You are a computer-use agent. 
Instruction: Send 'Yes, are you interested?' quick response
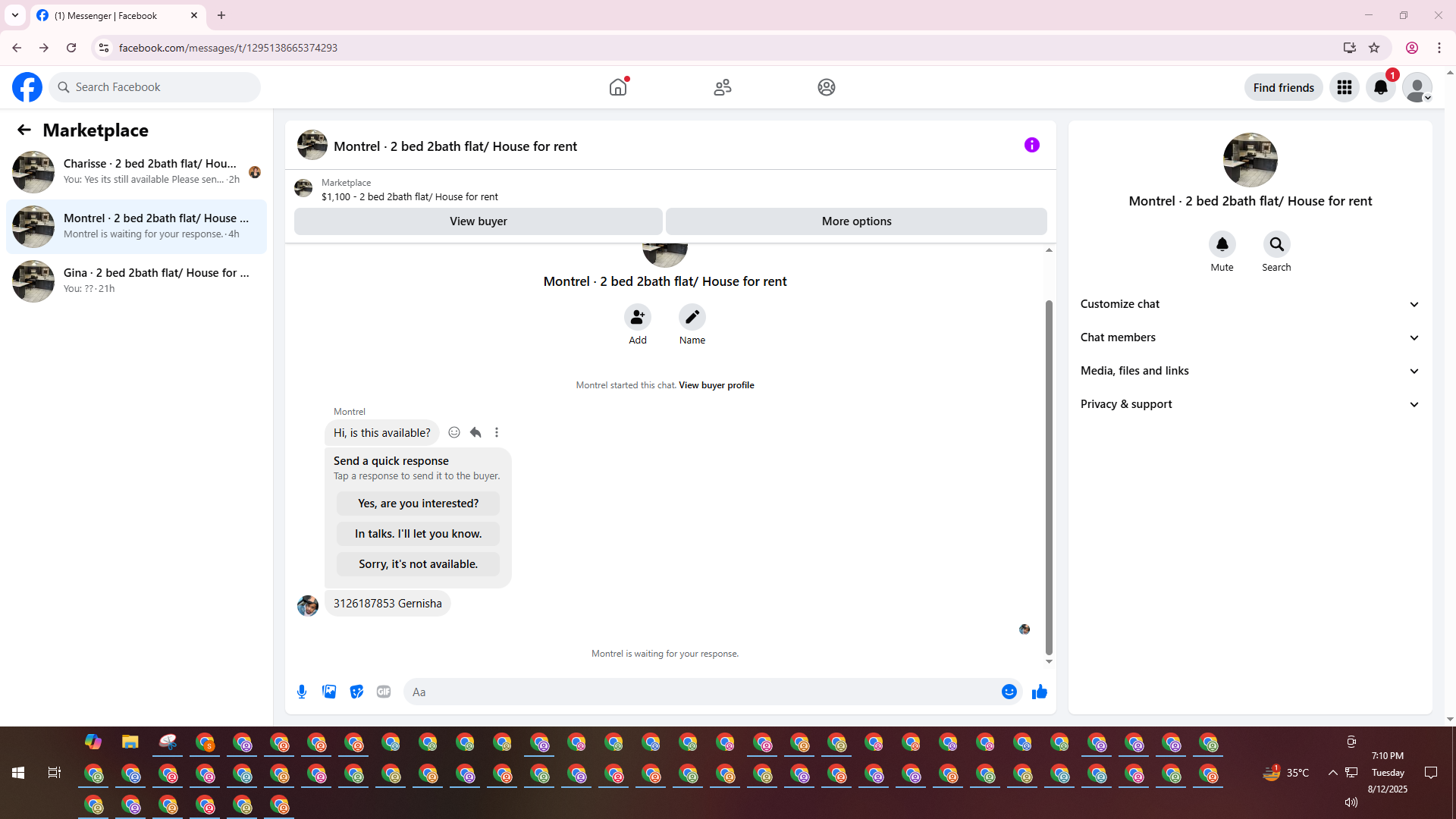pyautogui.click(x=418, y=504)
